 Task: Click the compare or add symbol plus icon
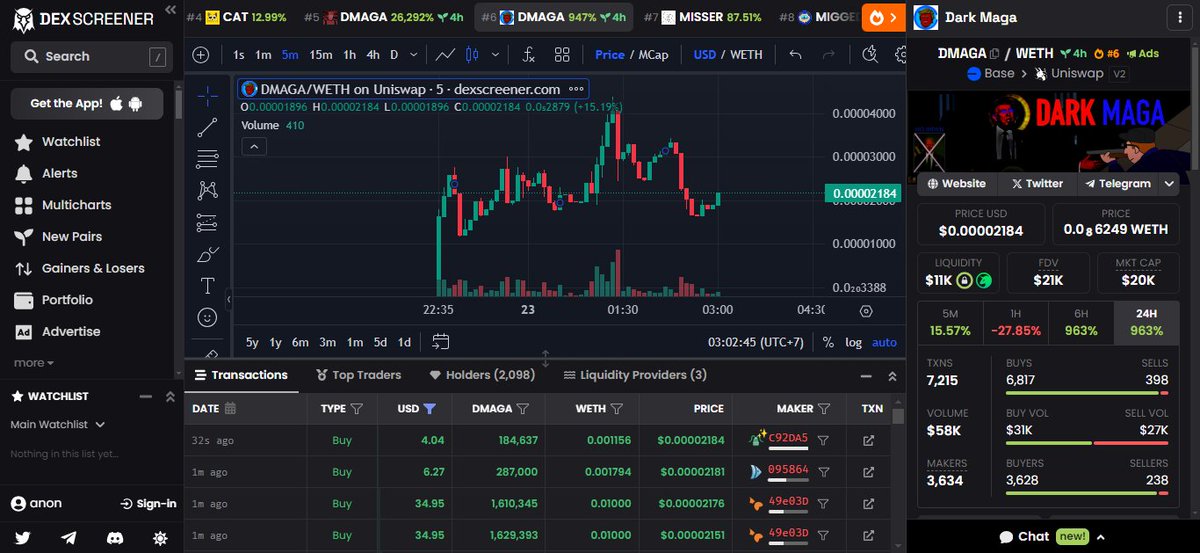point(201,54)
